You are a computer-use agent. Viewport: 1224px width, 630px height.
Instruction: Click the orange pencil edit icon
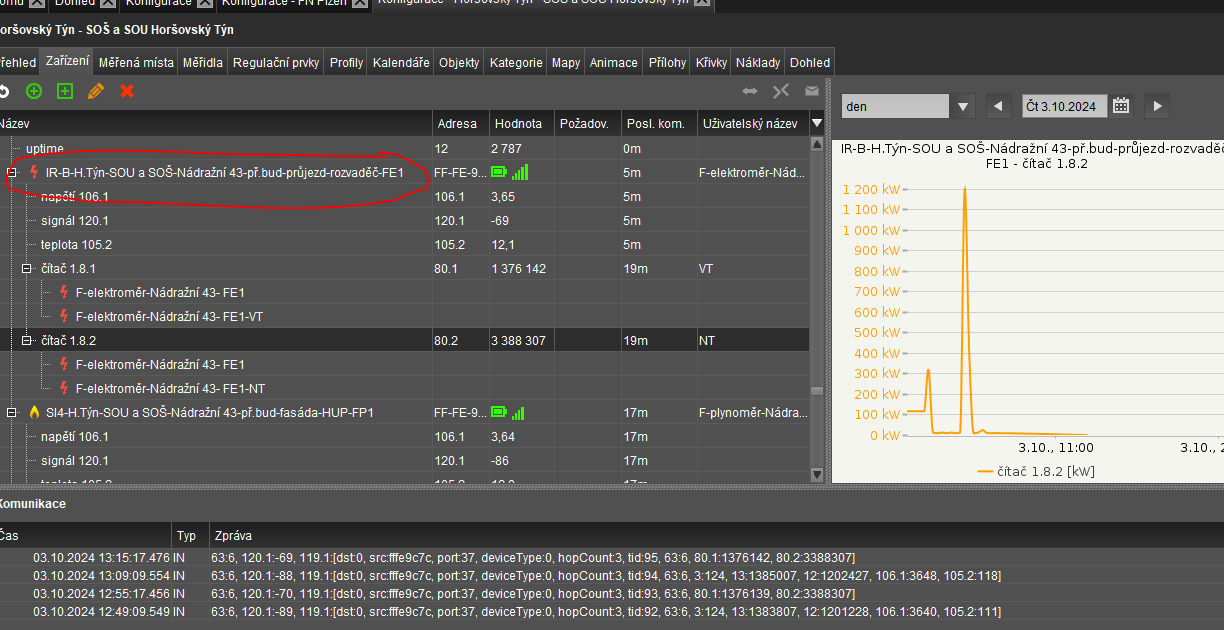pyautogui.click(x=96, y=91)
